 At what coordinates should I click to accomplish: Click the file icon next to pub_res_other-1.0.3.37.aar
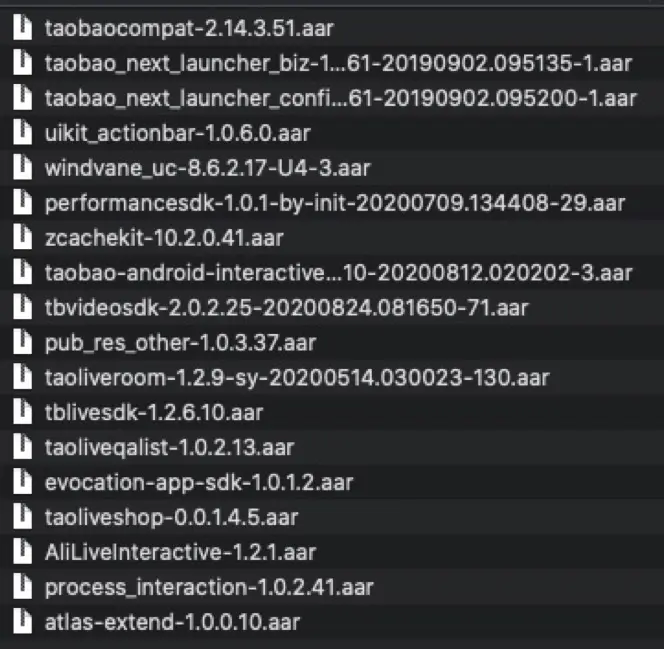point(22,343)
